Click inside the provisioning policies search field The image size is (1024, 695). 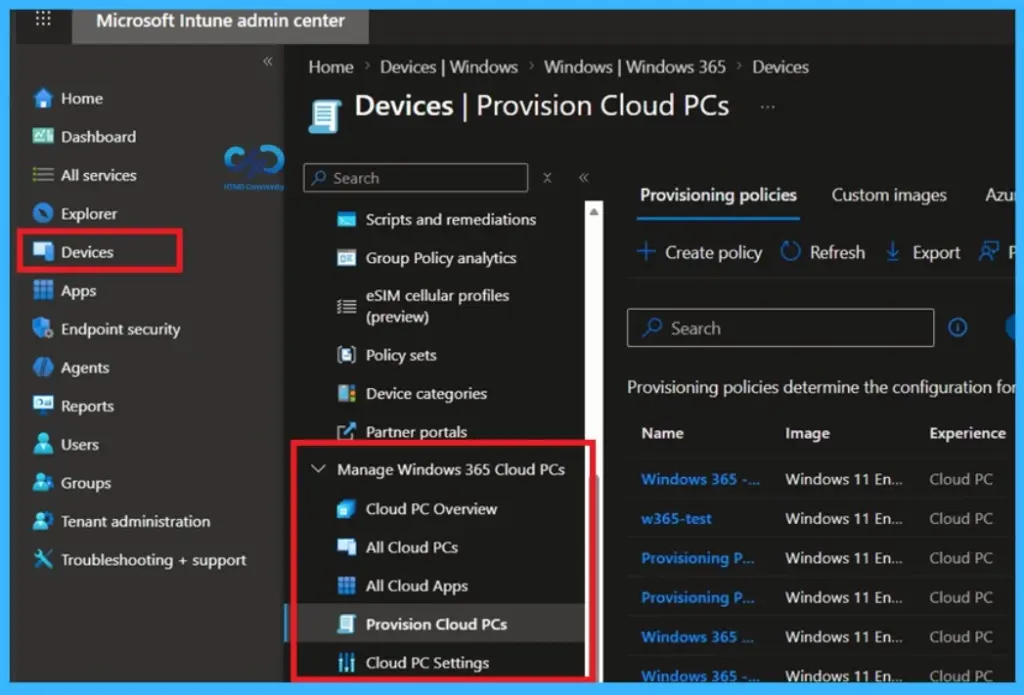click(x=780, y=327)
